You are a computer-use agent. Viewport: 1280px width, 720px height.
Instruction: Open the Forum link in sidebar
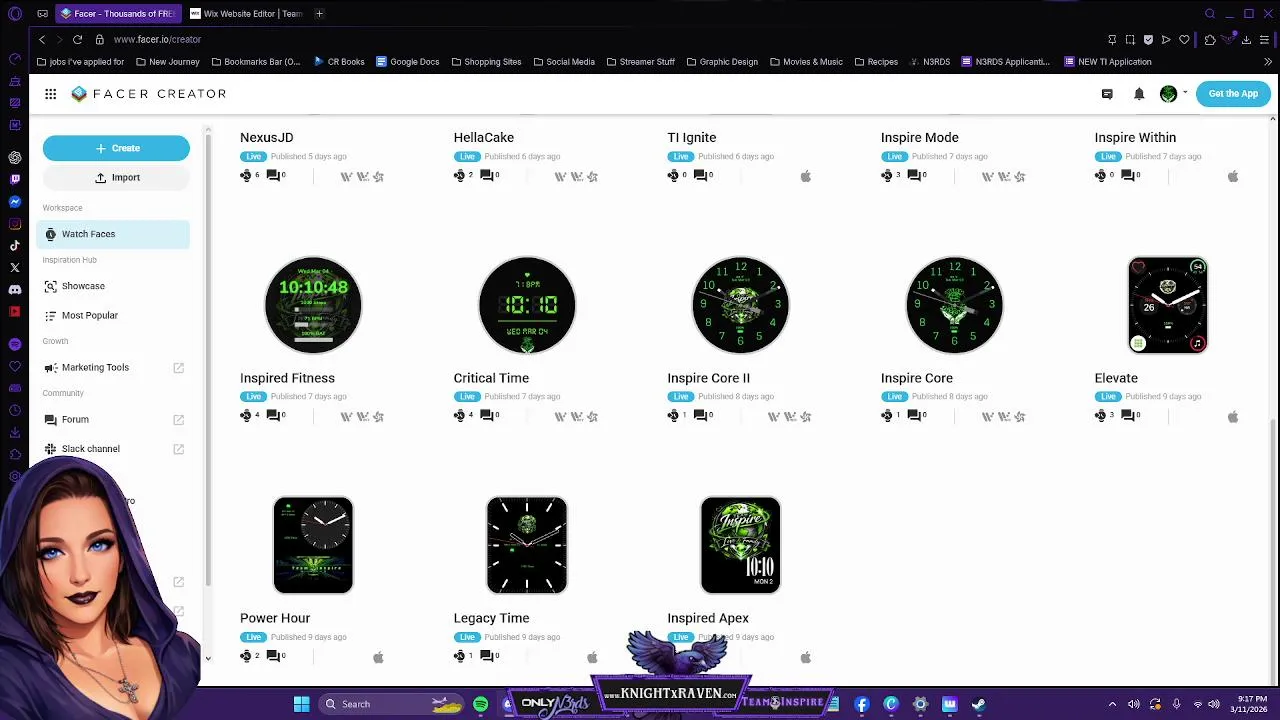pyautogui.click(x=75, y=419)
